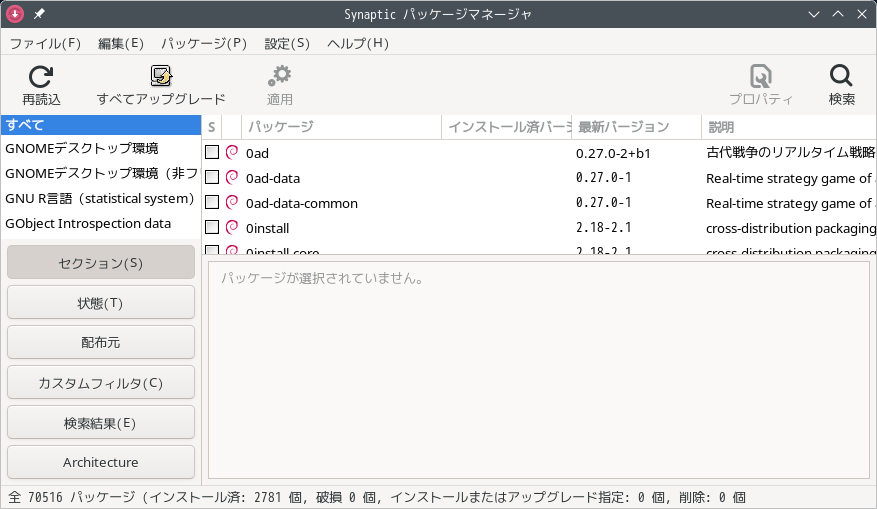Click the Debian swirl icon beside 0ad
The height and width of the screenshot is (509, 877).
232,153
